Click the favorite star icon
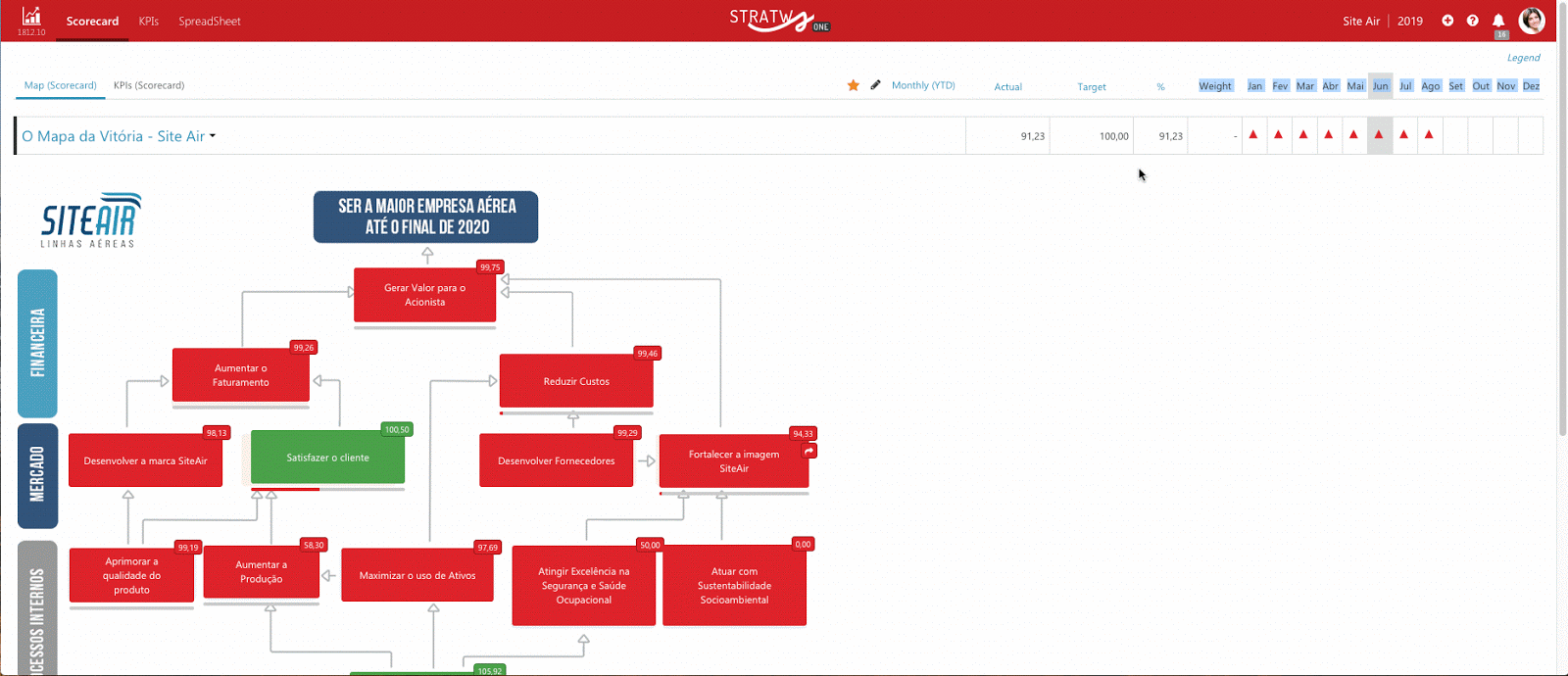1568x676 pixels. [854, 85]
